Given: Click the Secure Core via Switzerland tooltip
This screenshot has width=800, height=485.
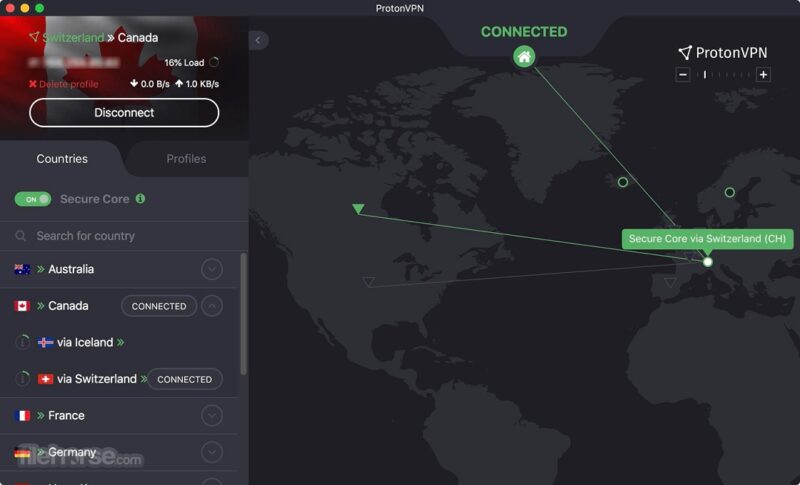Looking at the screenshot, I should tap(707, 239).
